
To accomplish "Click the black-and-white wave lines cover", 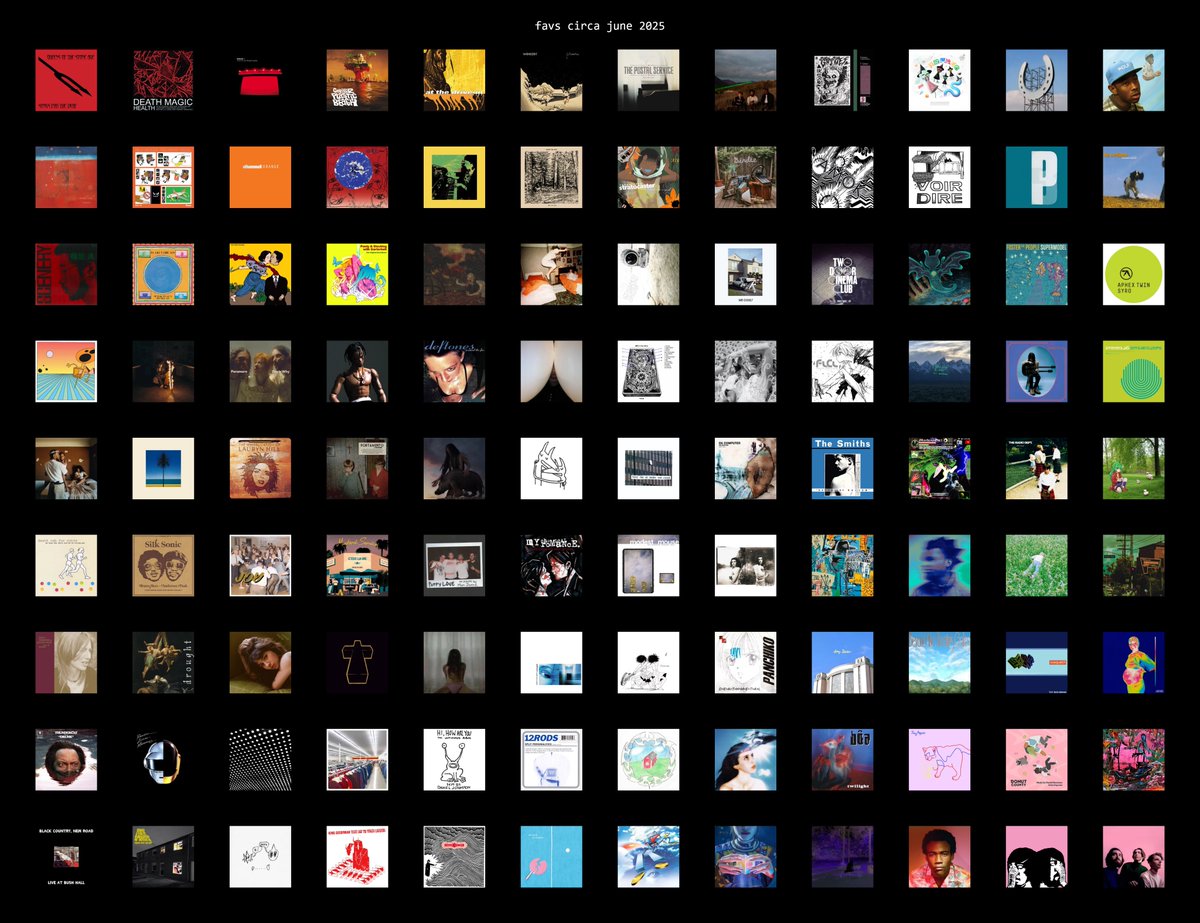I will 454,856.
